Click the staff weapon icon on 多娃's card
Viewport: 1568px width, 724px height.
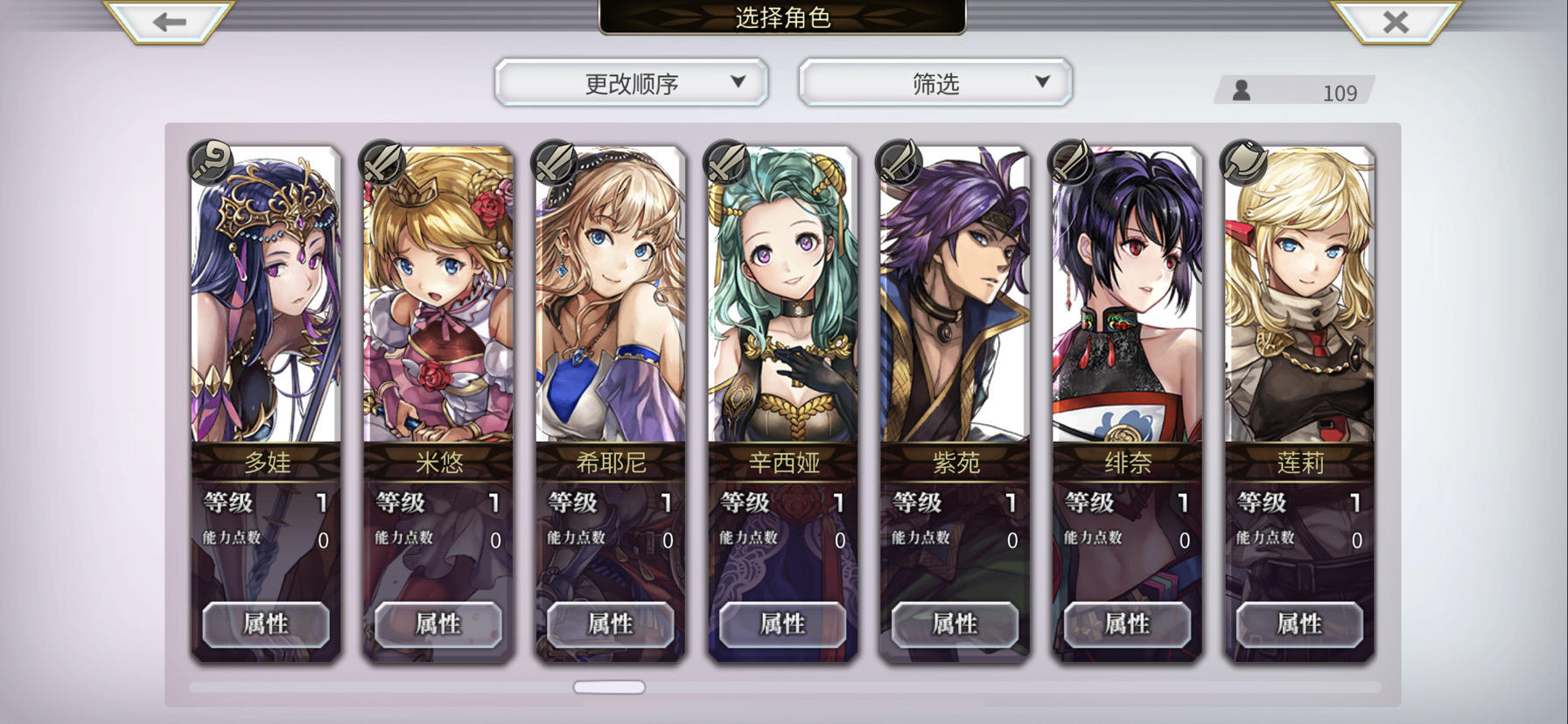pos(211,161)
